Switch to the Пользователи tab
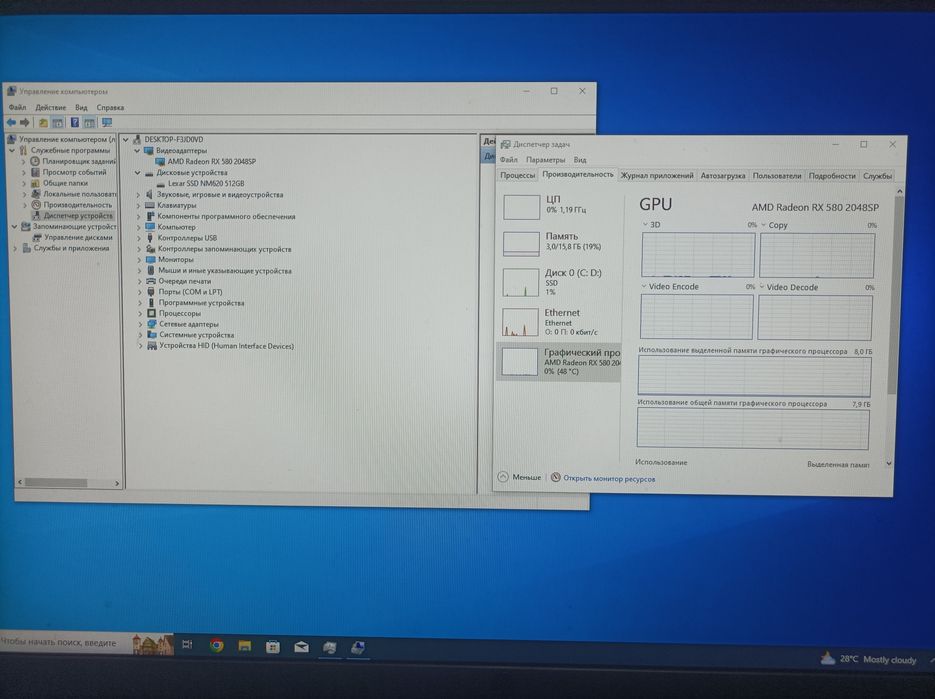935x699 pixels. [x=777, y=175]
